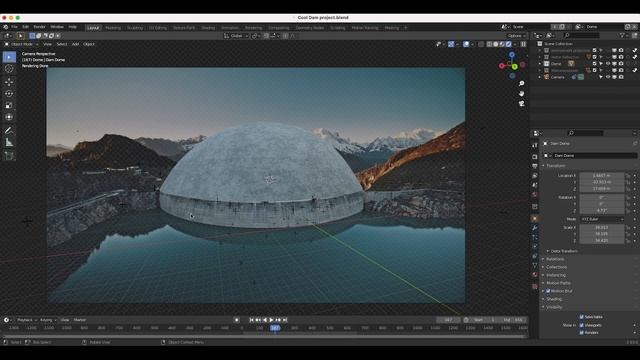The image size is (640, 360).
Task: Expand the Collections panel
Action: pos(556,267)
